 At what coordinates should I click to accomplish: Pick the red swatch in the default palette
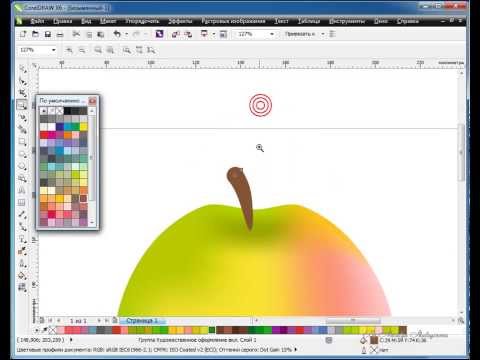pos(44,135)
